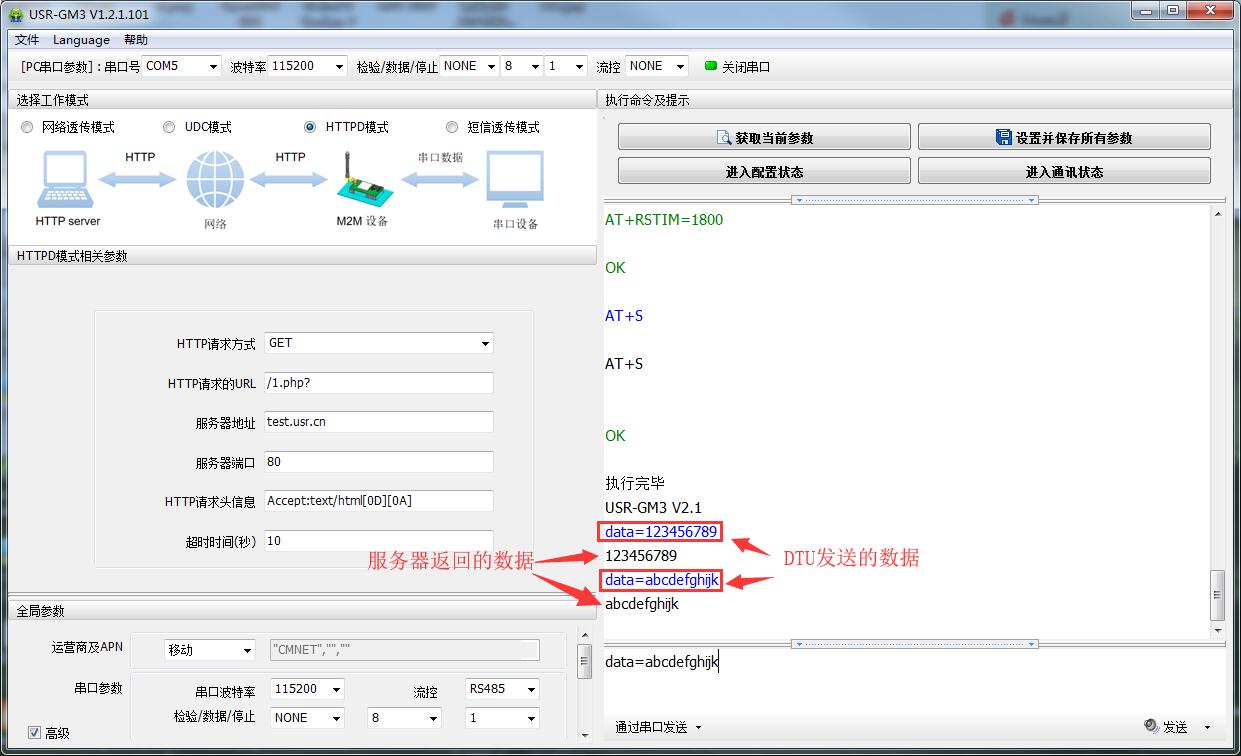Select the 网络透传模式 radio button
This screenshot has width=1241, height=756.
[x=27, y=127]
